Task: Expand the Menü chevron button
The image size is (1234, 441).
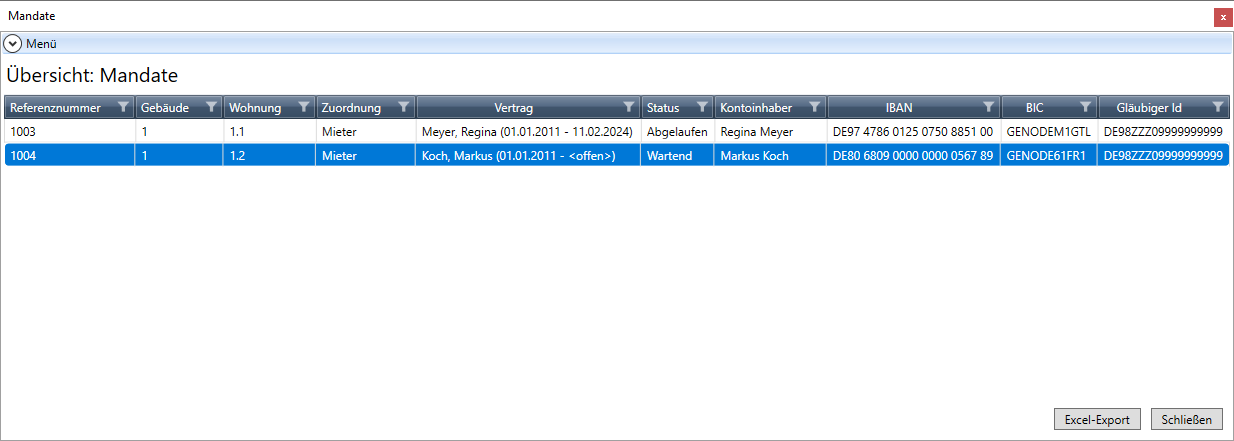Action: (x=13, y=44)
